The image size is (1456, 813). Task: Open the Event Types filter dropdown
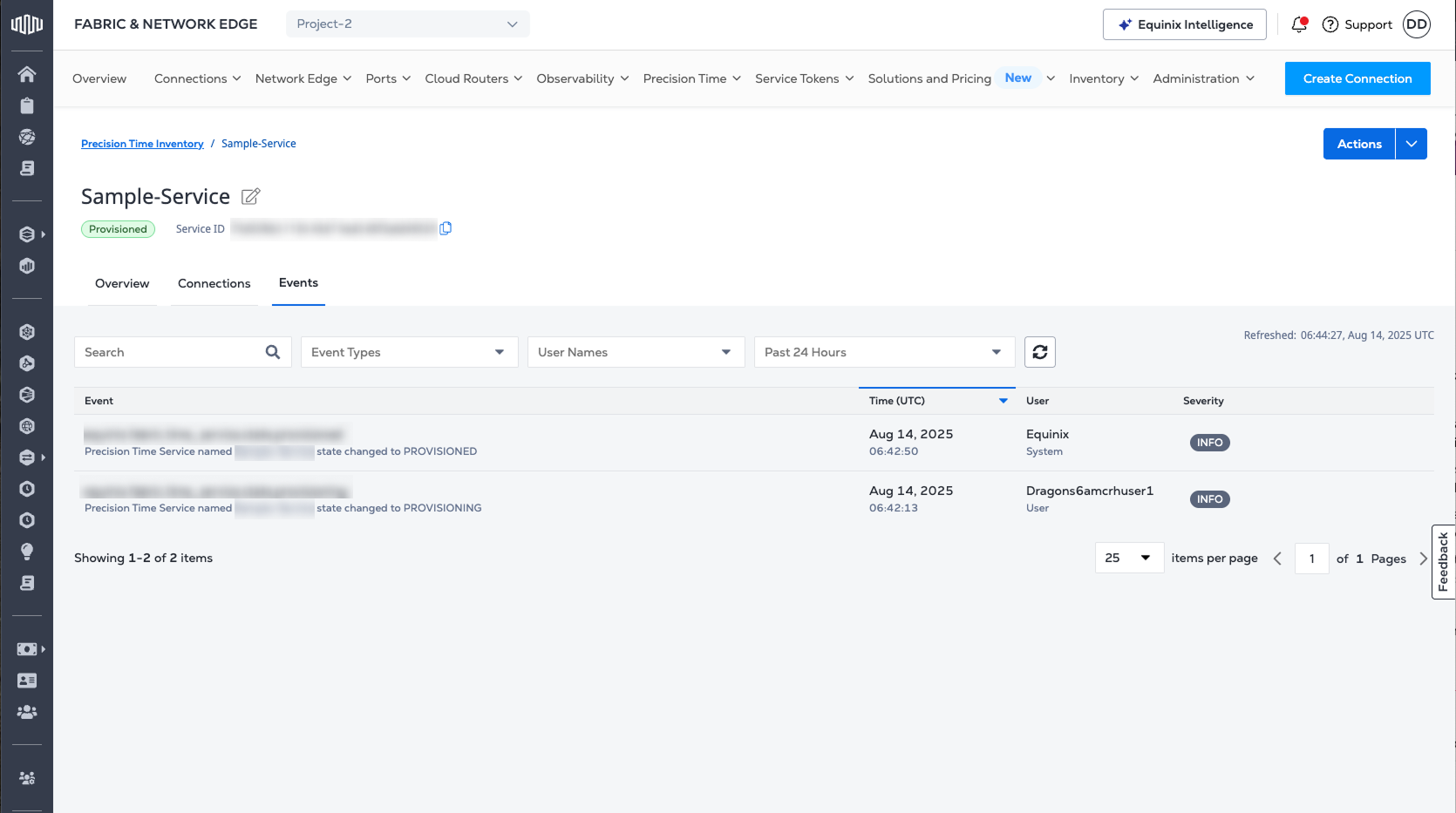coord(410,352)
